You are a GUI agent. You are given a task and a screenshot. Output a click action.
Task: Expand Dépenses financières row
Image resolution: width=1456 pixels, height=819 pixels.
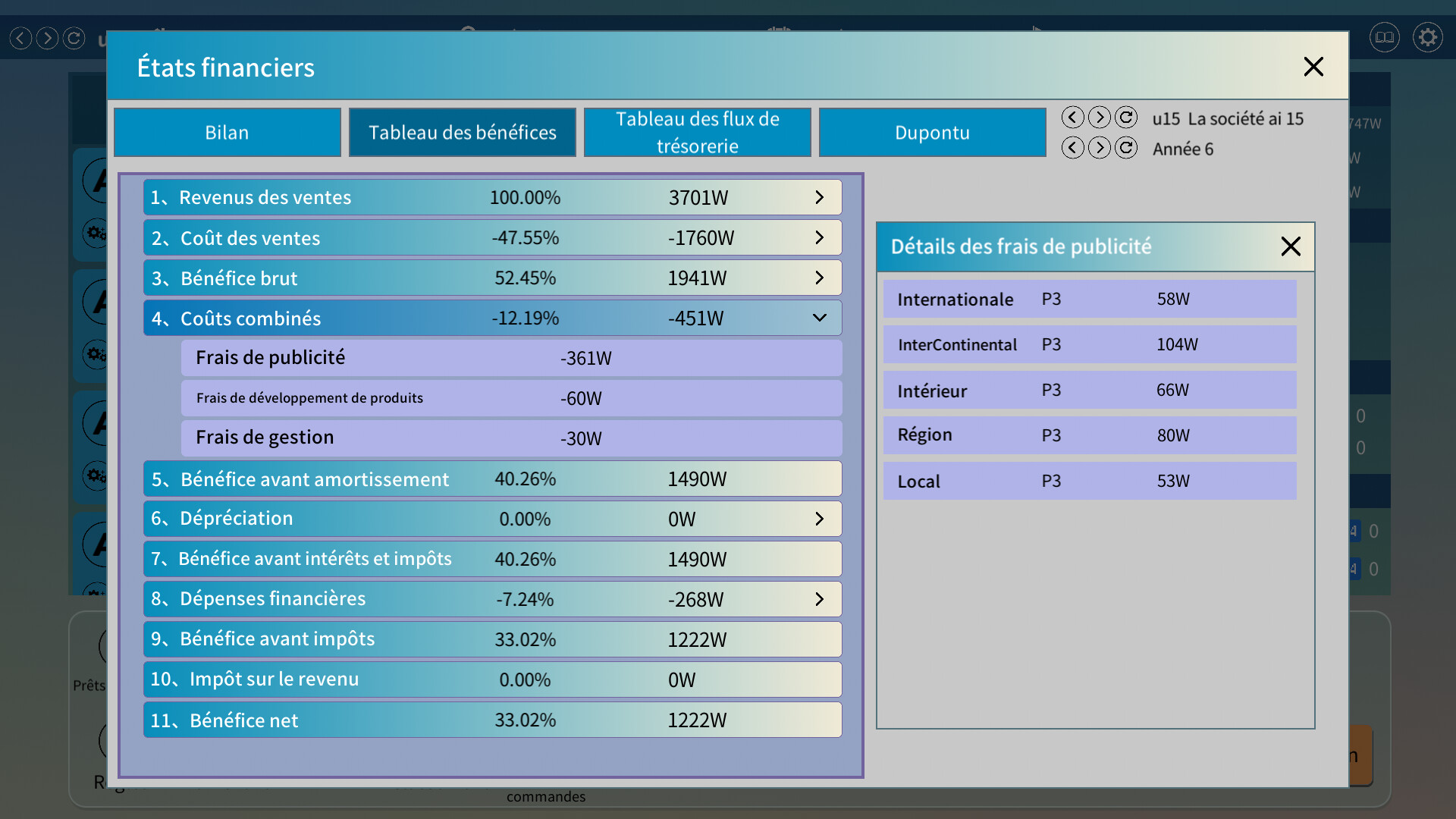point(819,600)
